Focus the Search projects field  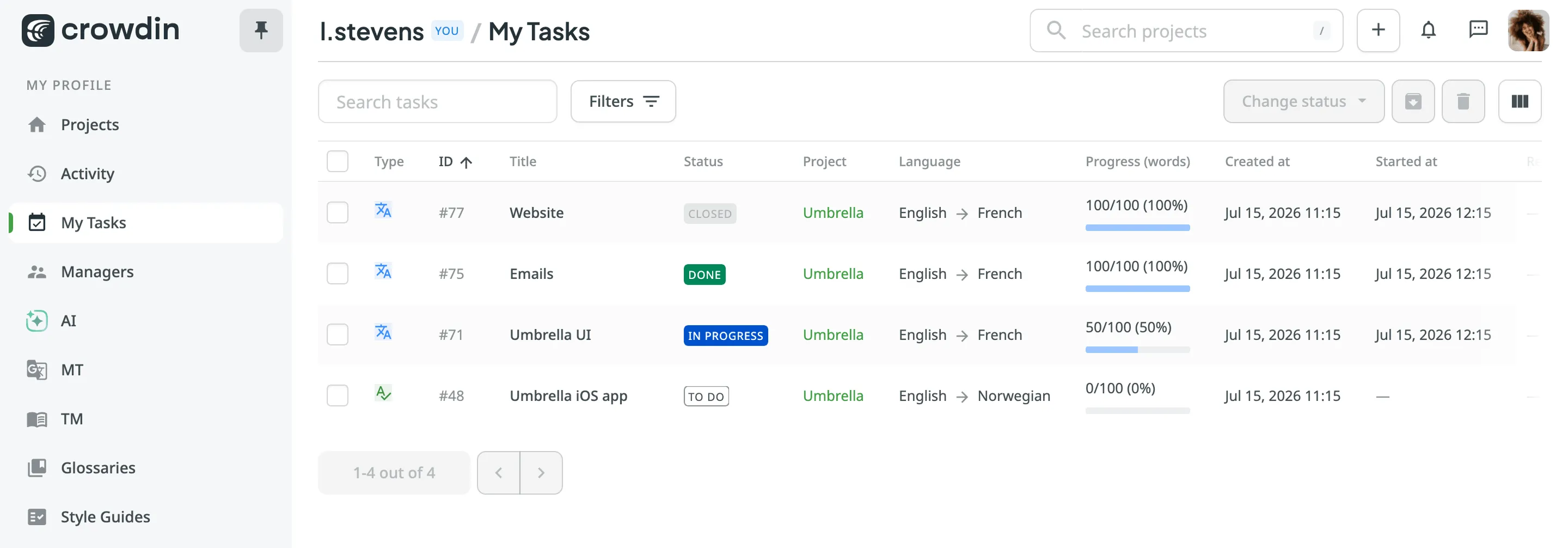point(1186,31)
